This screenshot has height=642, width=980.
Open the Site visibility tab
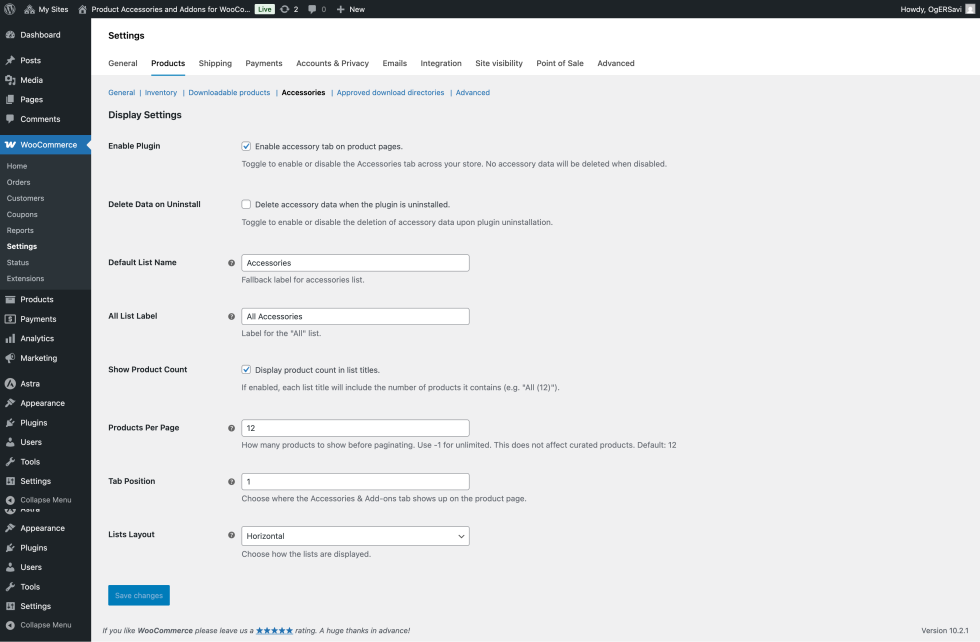click(499, 63)
